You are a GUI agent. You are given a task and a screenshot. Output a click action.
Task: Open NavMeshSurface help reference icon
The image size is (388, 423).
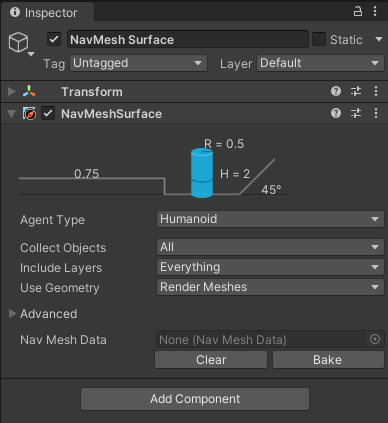click(x=336, y=113)
